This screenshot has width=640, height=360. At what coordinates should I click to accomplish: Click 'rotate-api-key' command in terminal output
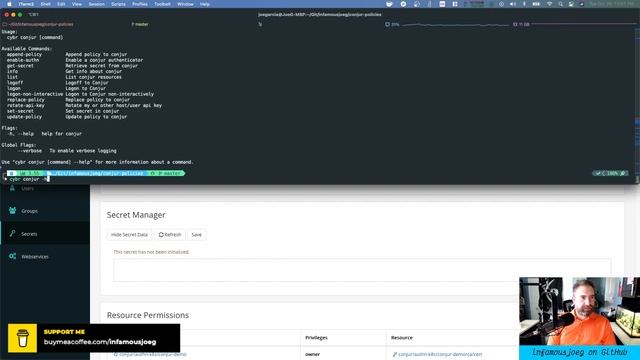25,105
